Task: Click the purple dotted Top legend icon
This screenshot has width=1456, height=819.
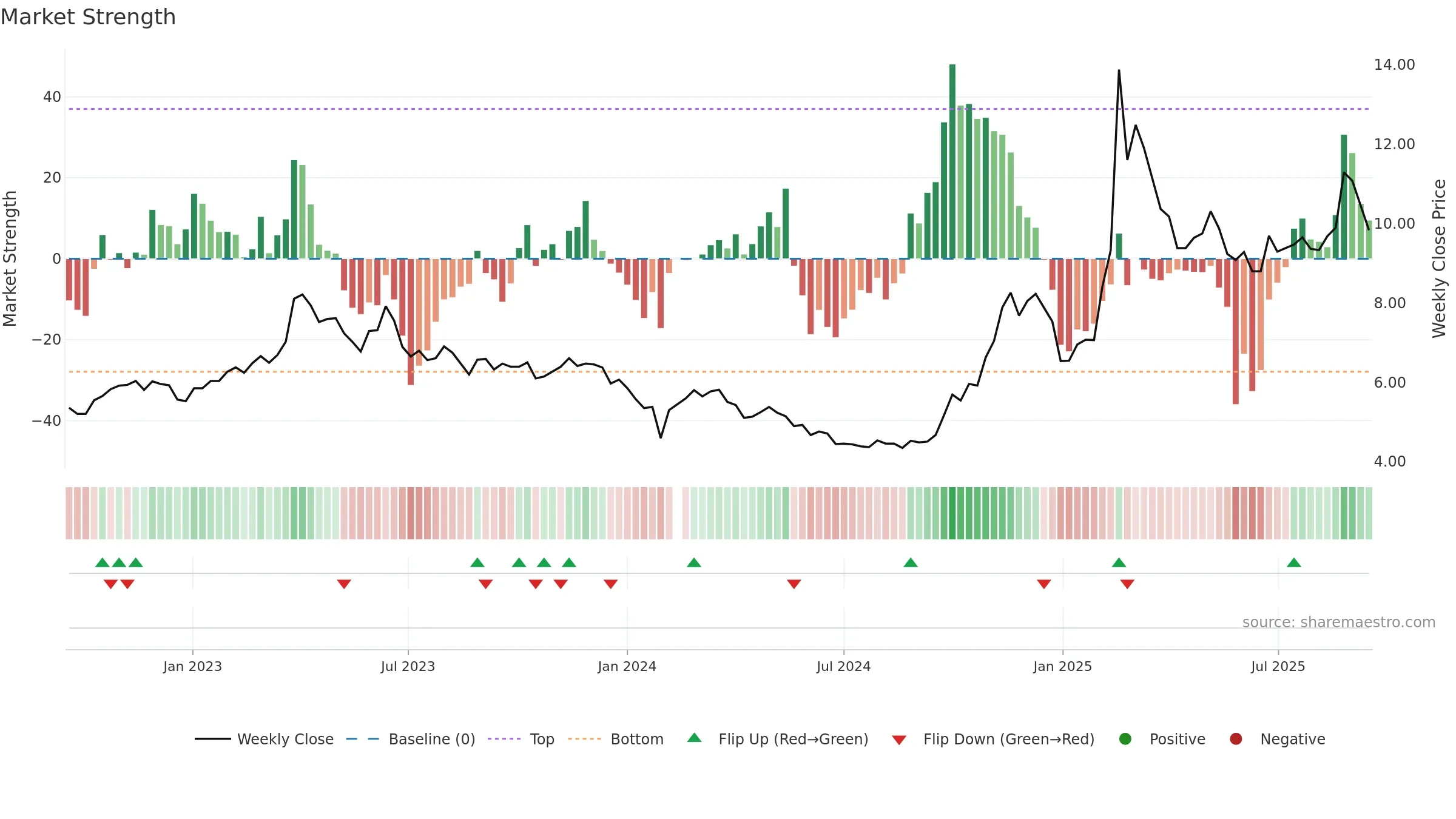Action: click(x=504, y=739)
